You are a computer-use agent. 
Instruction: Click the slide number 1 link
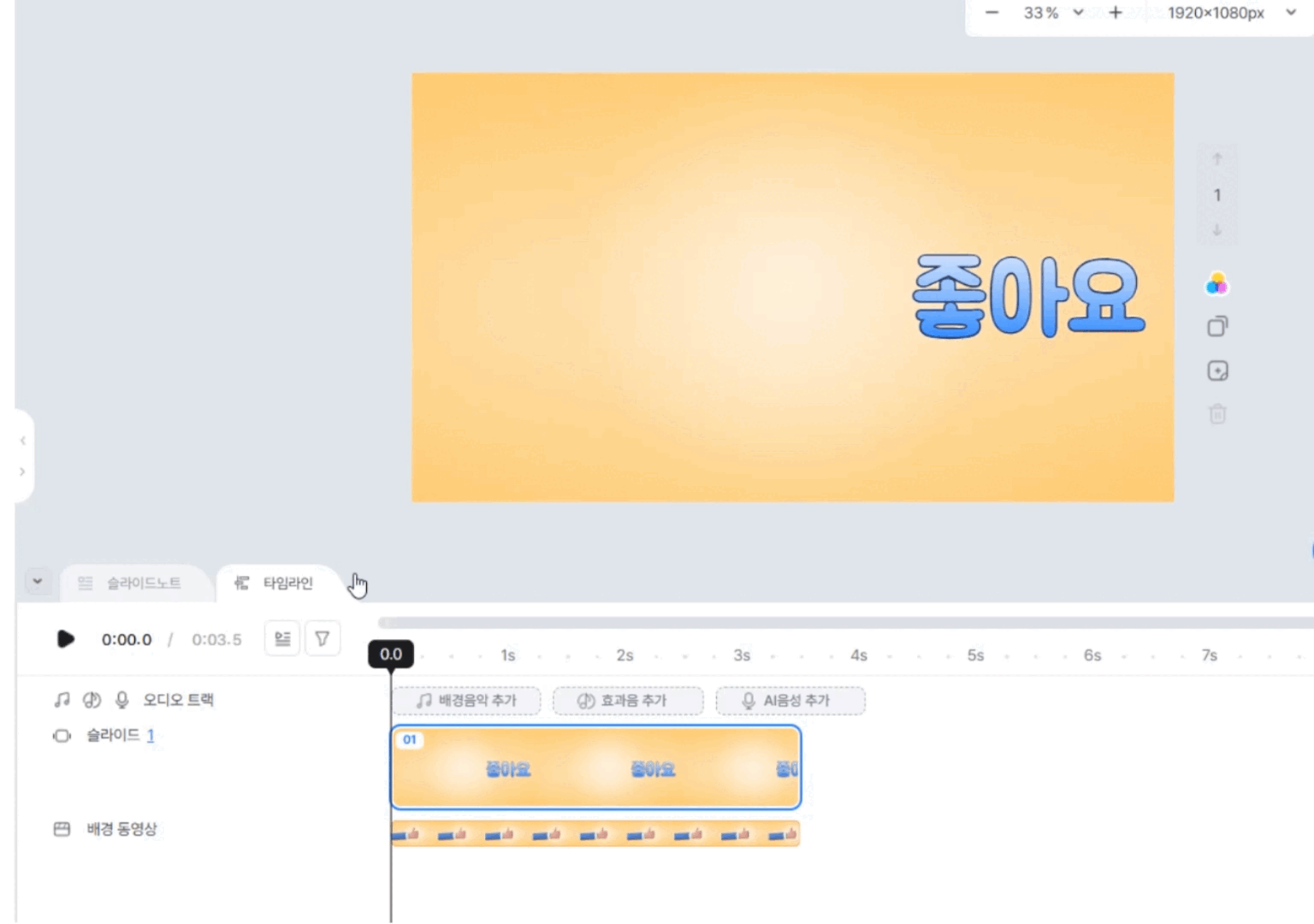(x=151, y=735)
